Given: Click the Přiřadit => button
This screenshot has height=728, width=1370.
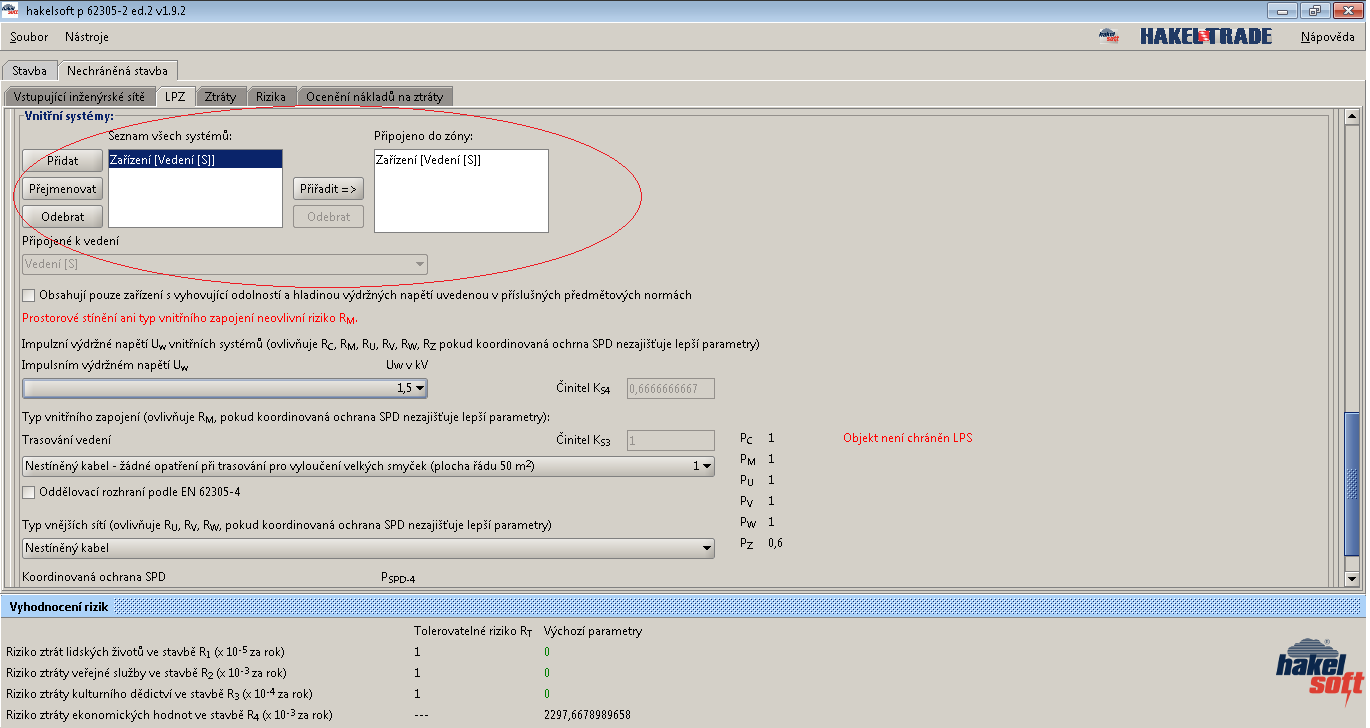Looking at the screenshot, I should click(x=328, y=189).
